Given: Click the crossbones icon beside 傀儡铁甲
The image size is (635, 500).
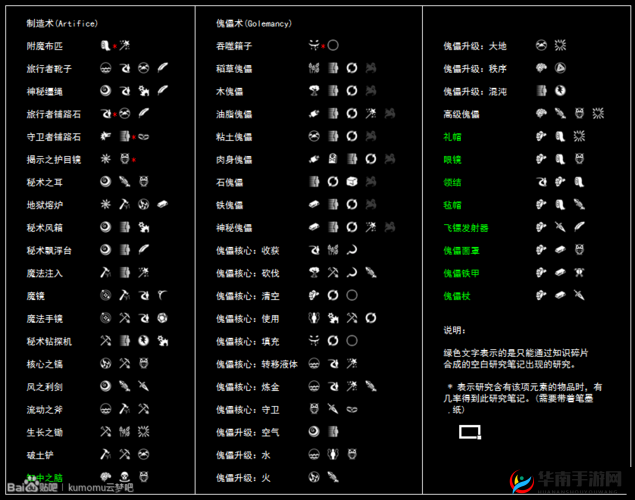Looking at the screenshot, I should click(579, 272).
